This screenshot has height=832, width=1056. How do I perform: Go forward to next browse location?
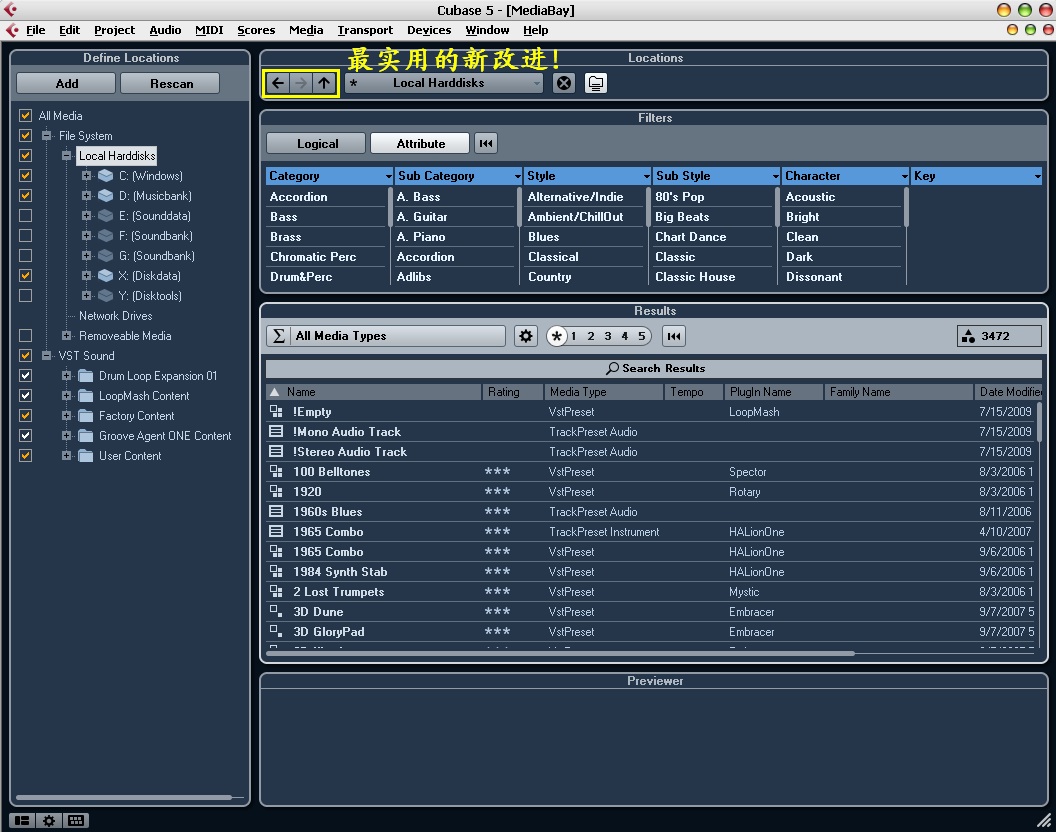300,83
